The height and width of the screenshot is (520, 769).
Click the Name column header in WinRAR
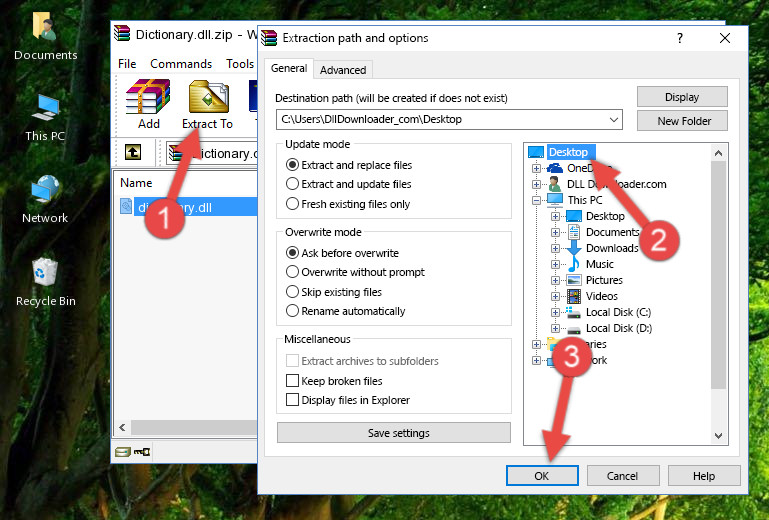point(136,183)
